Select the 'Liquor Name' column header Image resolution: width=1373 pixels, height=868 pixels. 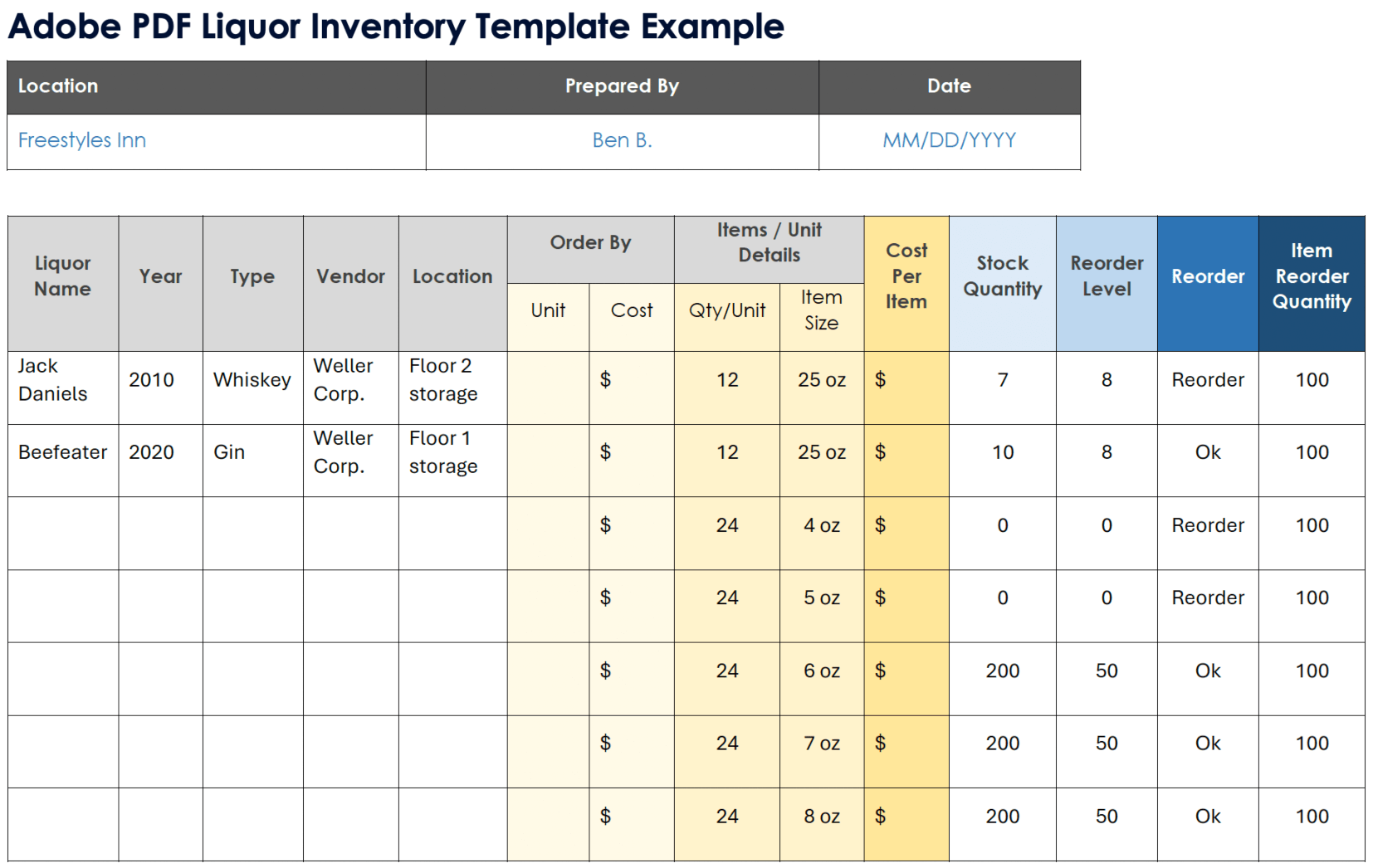pyautogui.click(x=63, y=284)
